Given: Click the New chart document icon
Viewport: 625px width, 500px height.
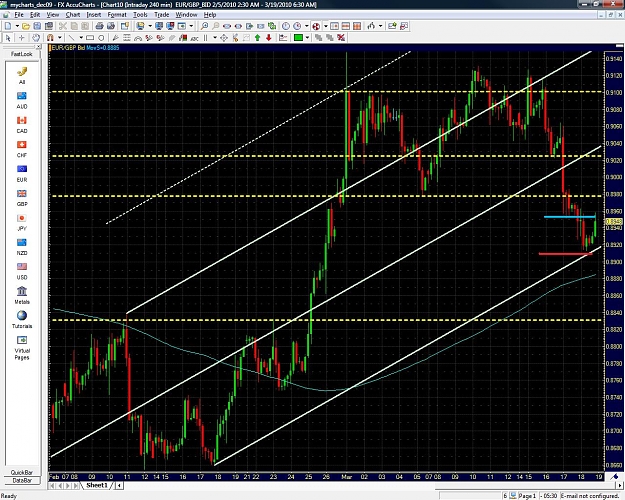Looking at the screenshot, I should click(8, 26).
